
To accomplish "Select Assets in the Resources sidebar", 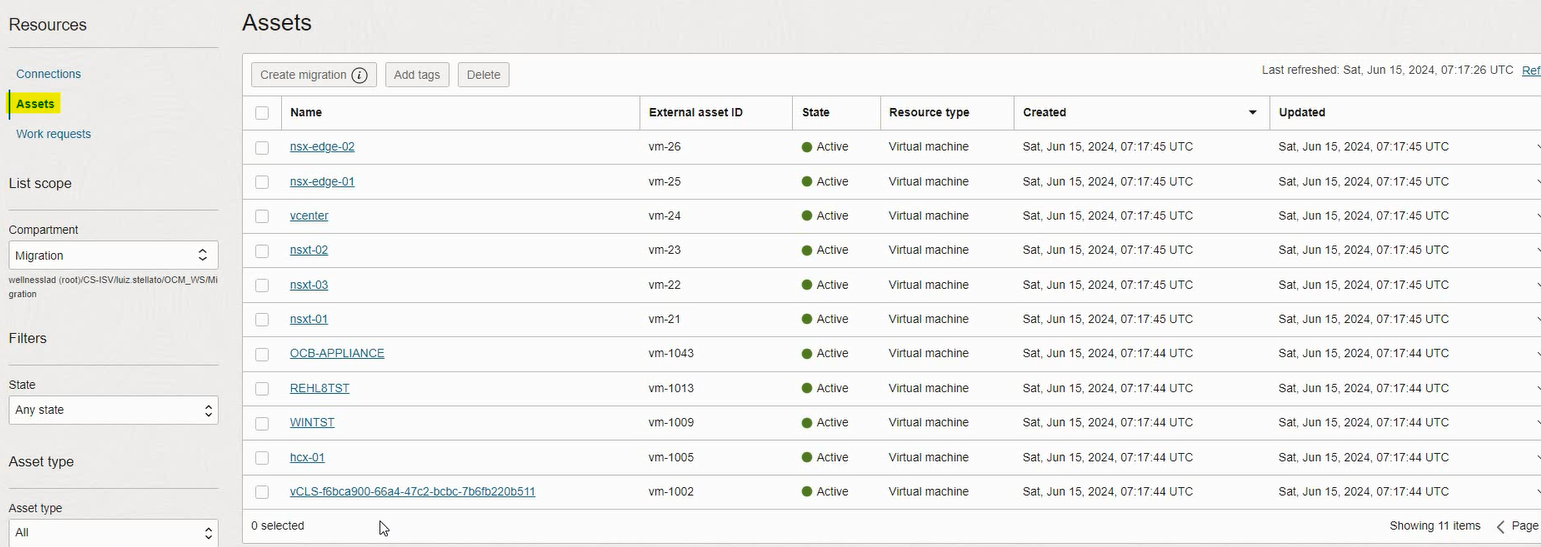I will coord(35,104).
